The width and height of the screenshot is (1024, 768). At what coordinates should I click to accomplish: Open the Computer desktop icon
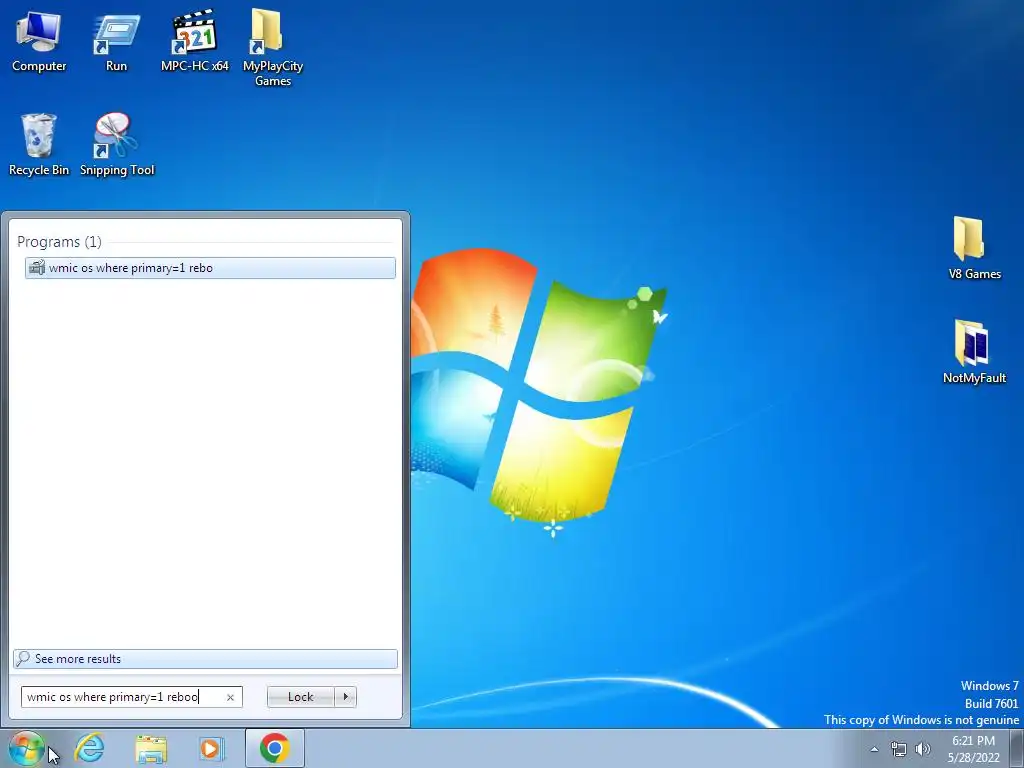tap(39, 41)
